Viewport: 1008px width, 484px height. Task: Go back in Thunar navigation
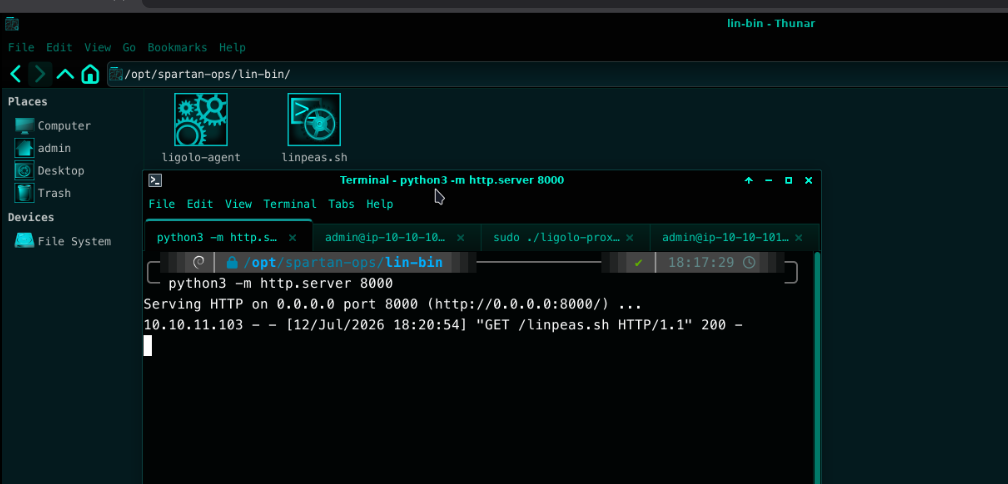(16, 74)
